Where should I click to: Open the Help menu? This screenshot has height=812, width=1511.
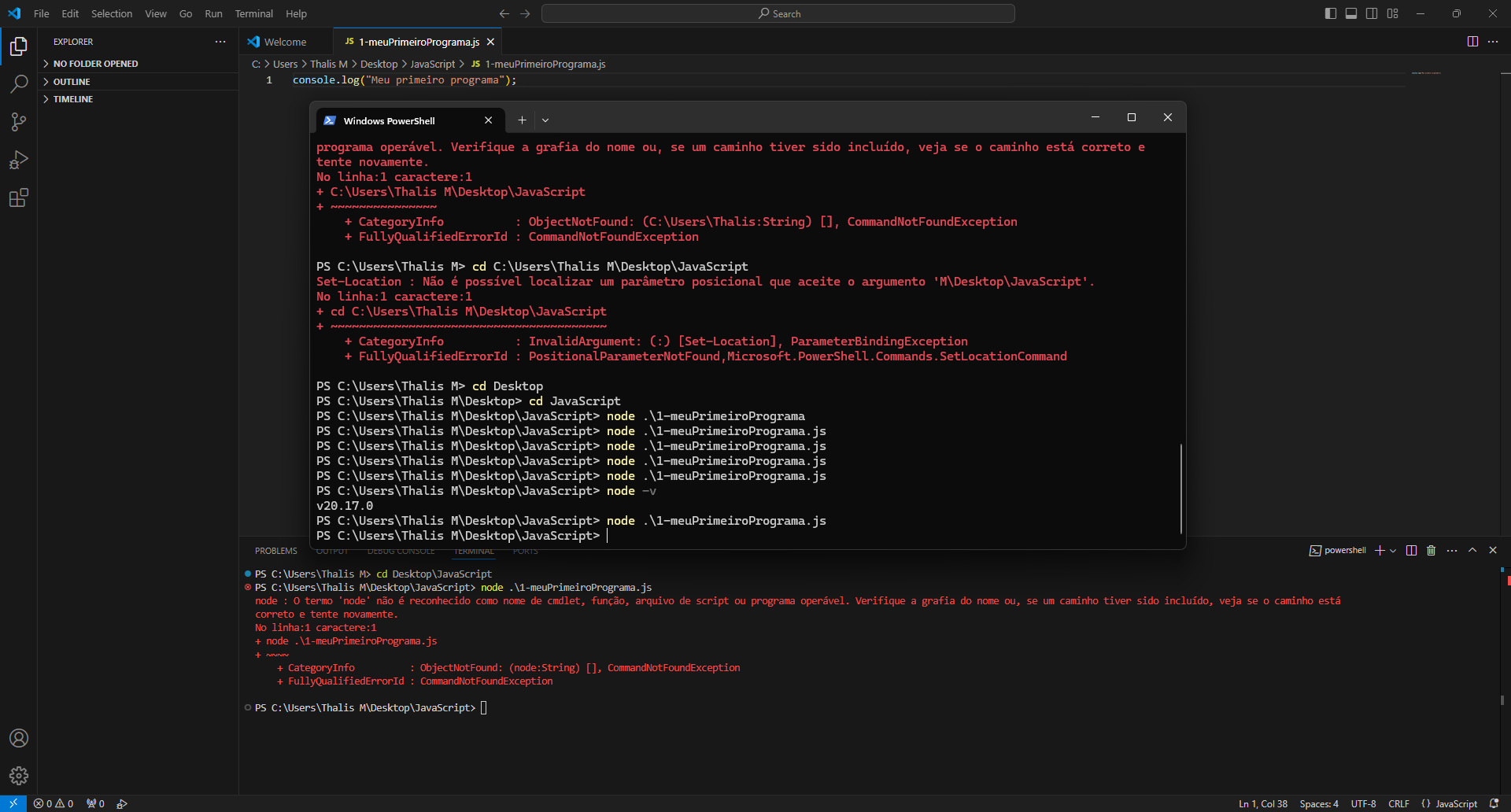click(x=296, y=13)
